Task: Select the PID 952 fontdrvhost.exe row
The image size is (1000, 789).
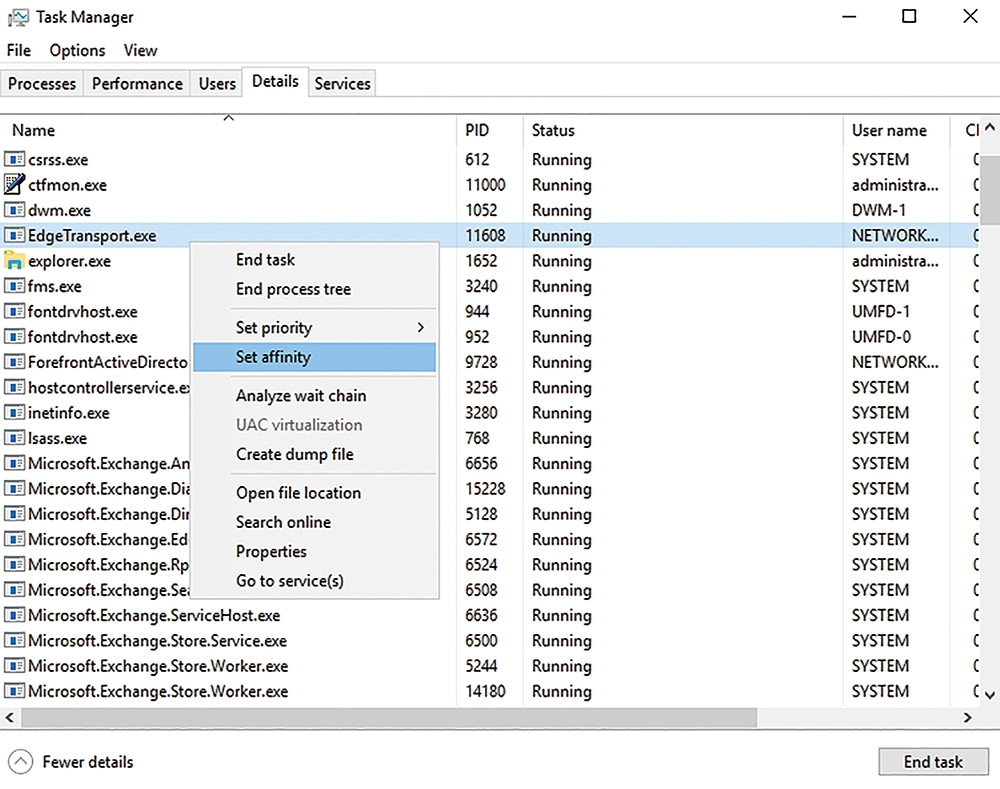Action: [491, 337]
